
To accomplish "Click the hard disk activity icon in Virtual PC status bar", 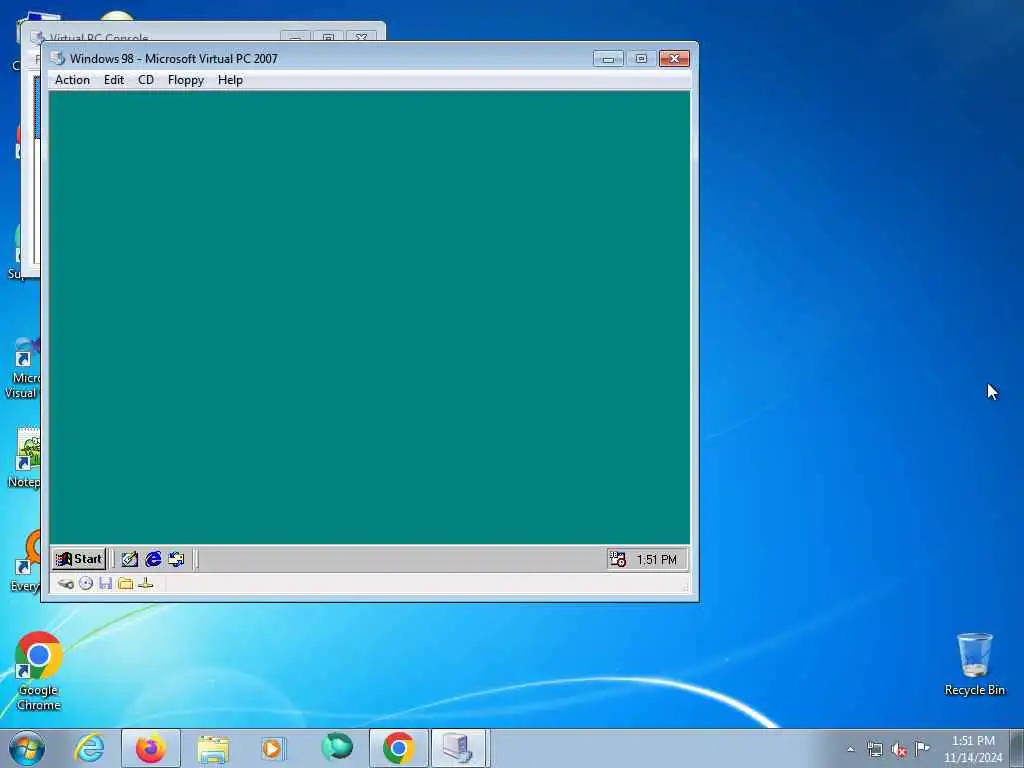I will (65, 584).
